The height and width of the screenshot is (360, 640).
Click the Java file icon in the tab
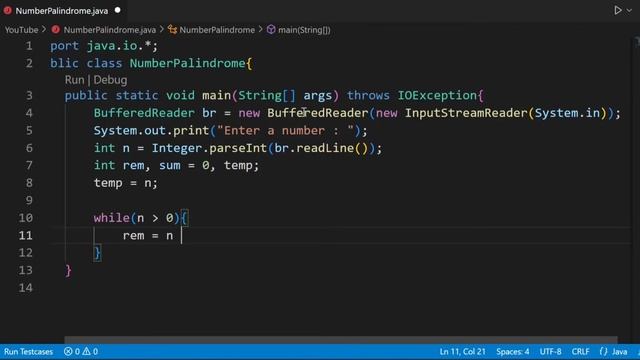[x=7, y=11]
